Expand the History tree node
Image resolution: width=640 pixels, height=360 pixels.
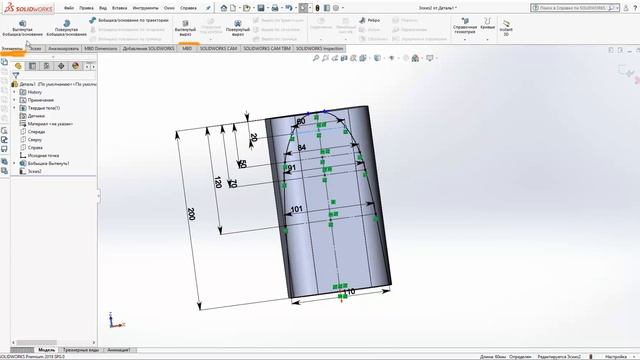point(14,92)
